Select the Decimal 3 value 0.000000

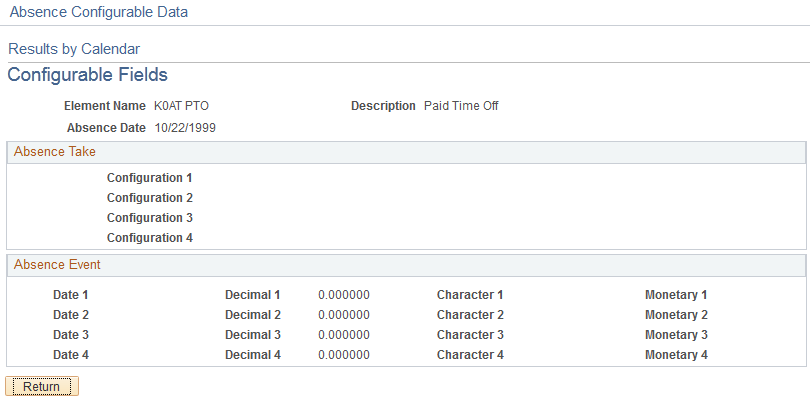coord(344,335)
